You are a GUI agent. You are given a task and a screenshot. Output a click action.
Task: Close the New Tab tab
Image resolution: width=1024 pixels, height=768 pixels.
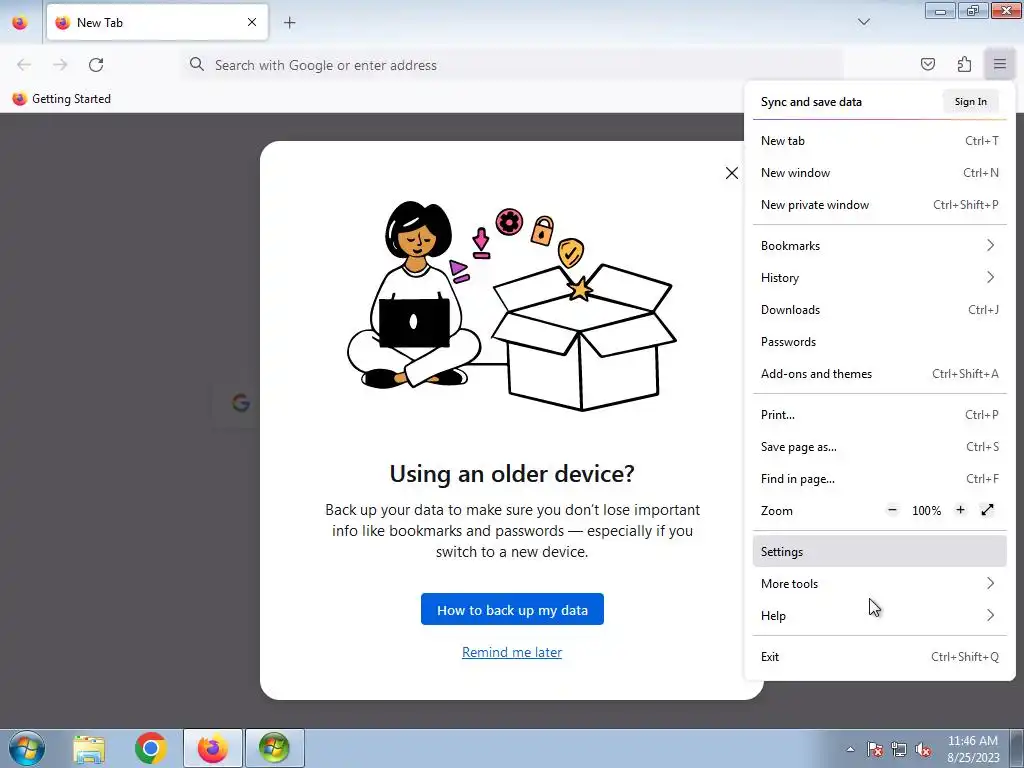coord(252,22)
